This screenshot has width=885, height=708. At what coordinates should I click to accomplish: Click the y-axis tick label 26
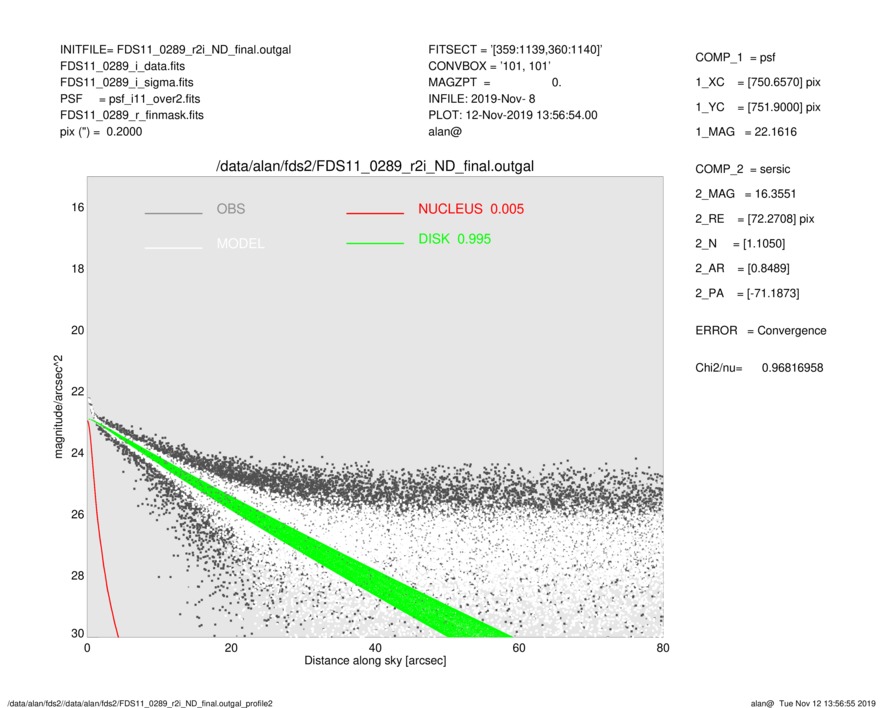pyautogui.click(x=77, y=514)
